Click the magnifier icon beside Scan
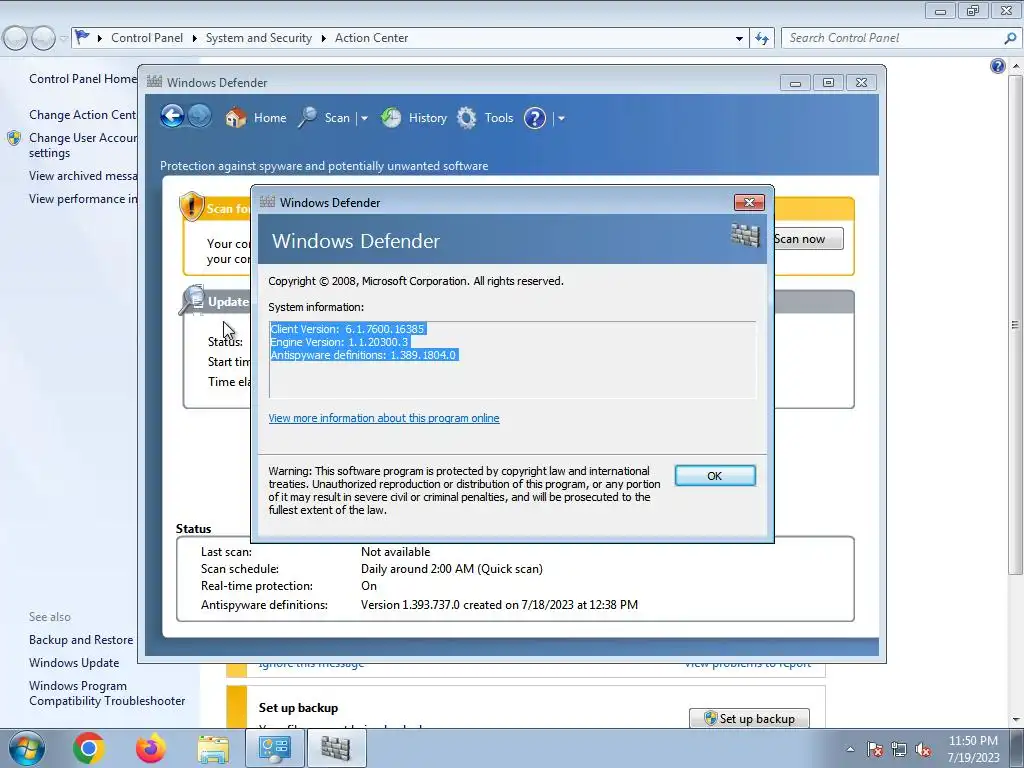 (x=308, y=118)
